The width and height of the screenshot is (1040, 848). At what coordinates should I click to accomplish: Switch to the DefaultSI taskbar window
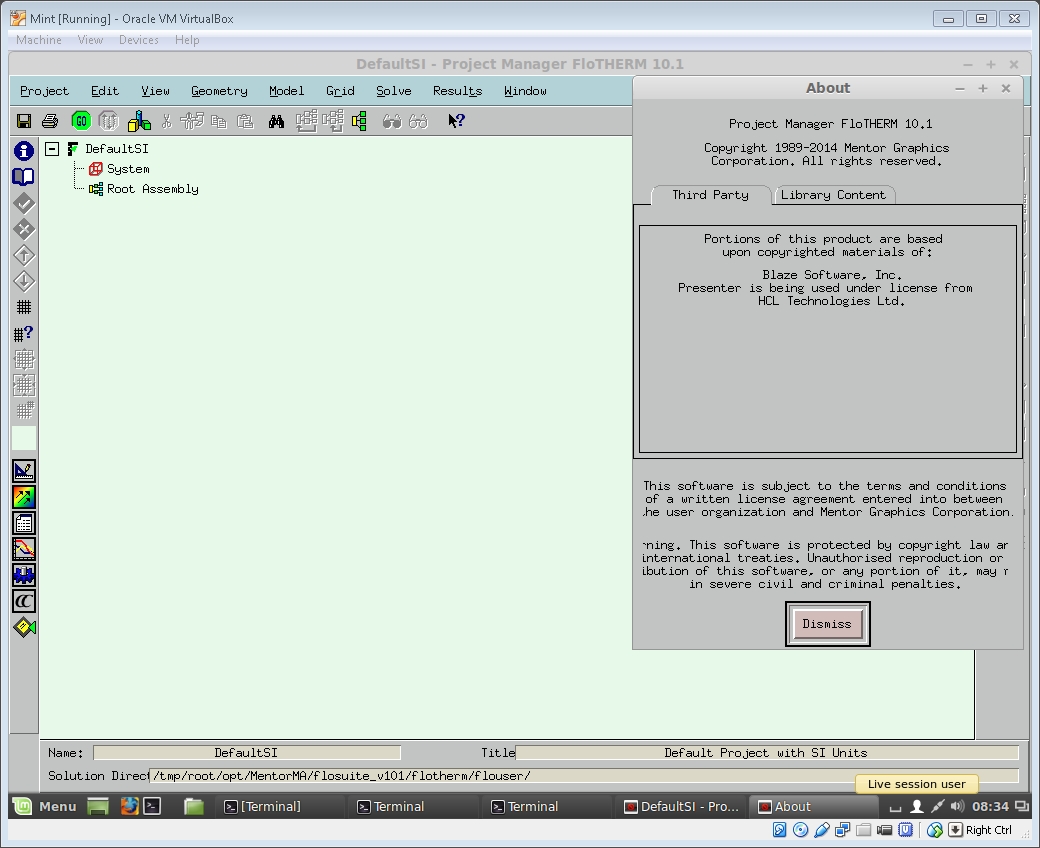(x=682, y=806)
